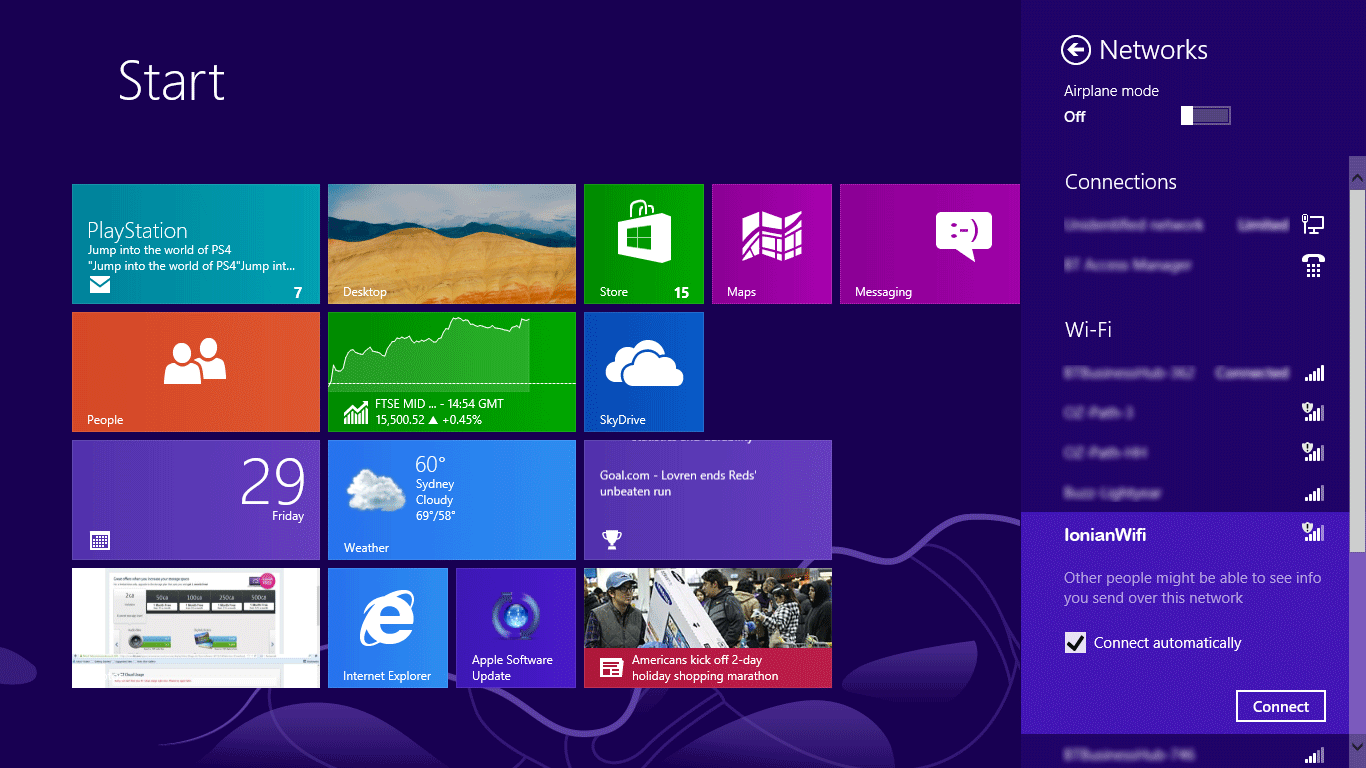Click the envelope icon on the Mail tile
Screen dimensions: 1366x768
click(x=99, y=286)
